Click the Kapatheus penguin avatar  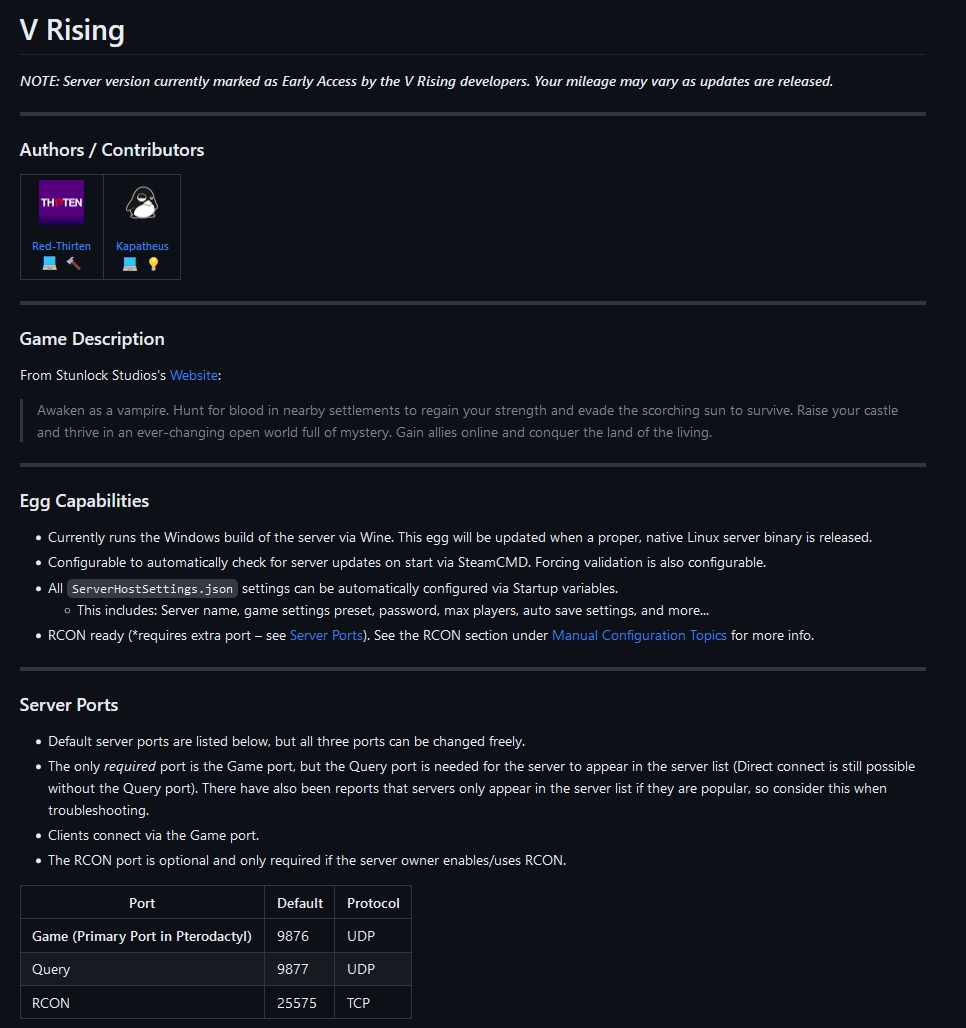point(142,203)
